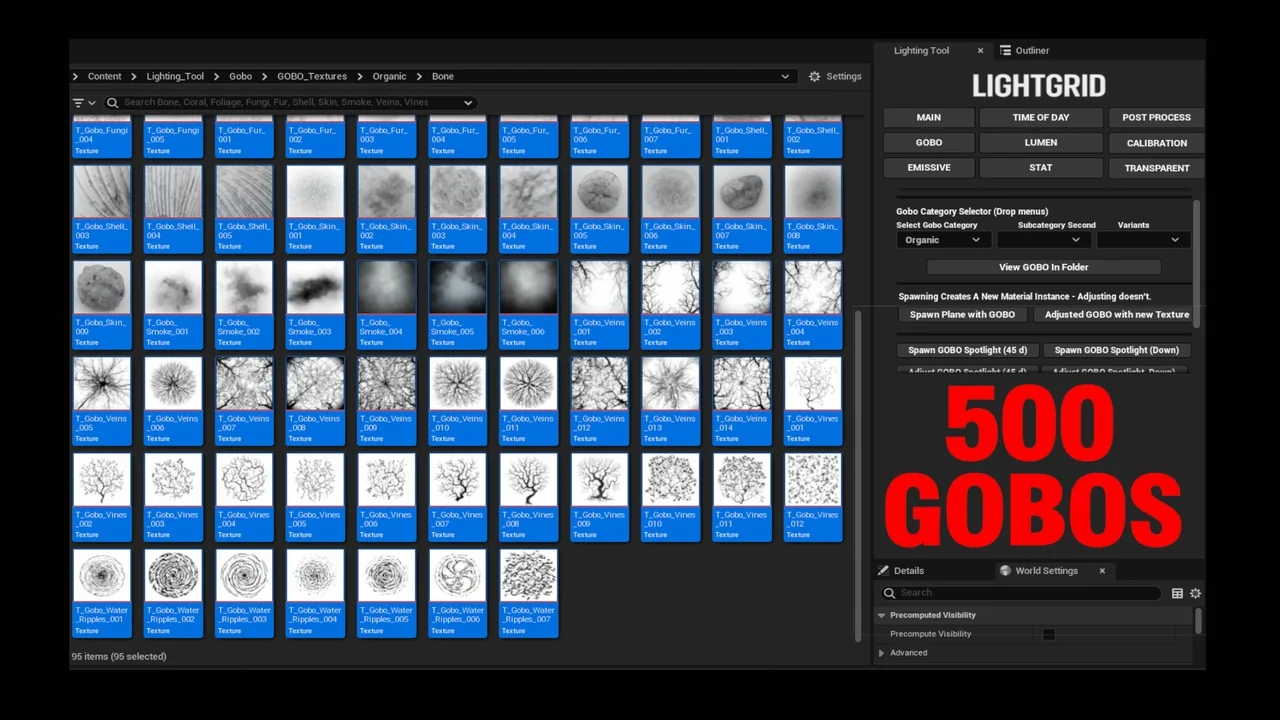The height and width of the screenshot is (720, 1280).
Task: Click the View GOBO In Folder button
Action: [1044, 267]
